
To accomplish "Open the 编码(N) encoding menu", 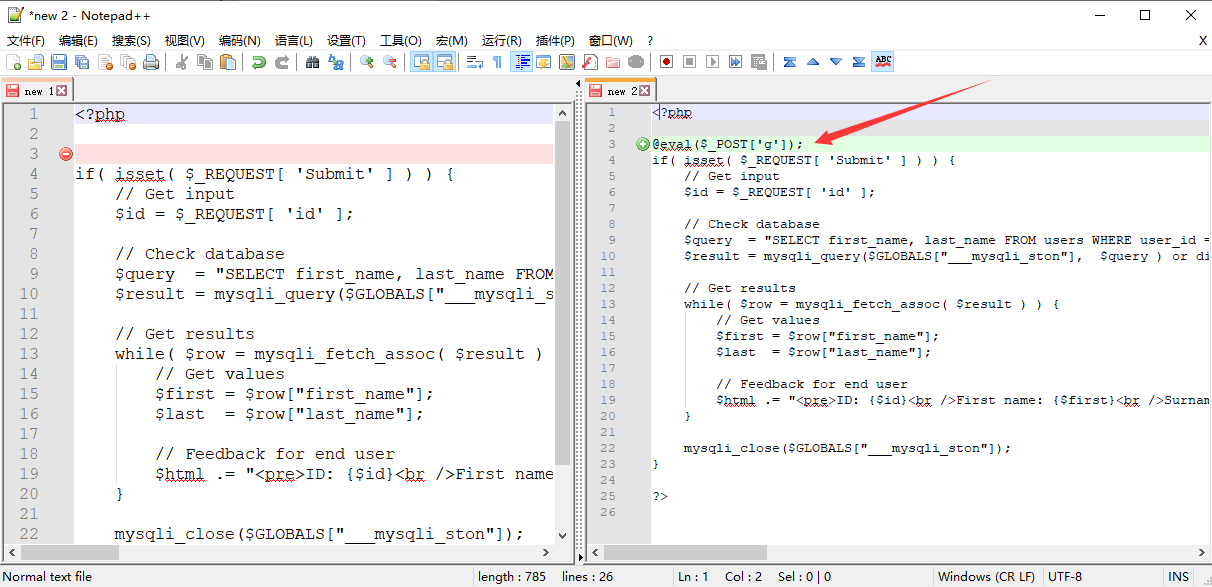I will click(x=239, y=41).
